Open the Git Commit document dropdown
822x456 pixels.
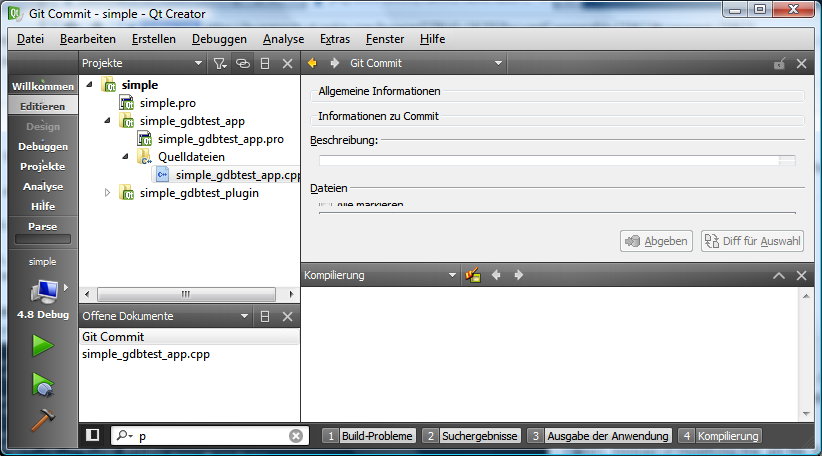(x=426, y=63)
